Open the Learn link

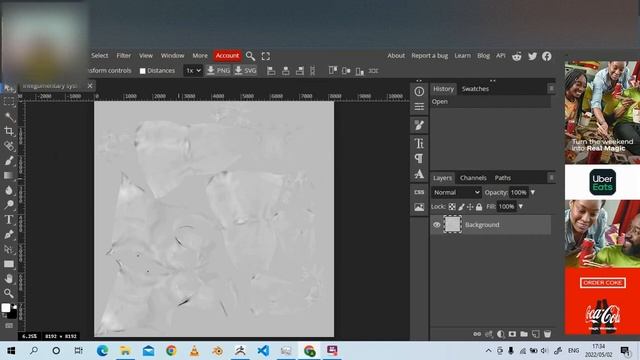pyautogui.click(x=462, y=56)
